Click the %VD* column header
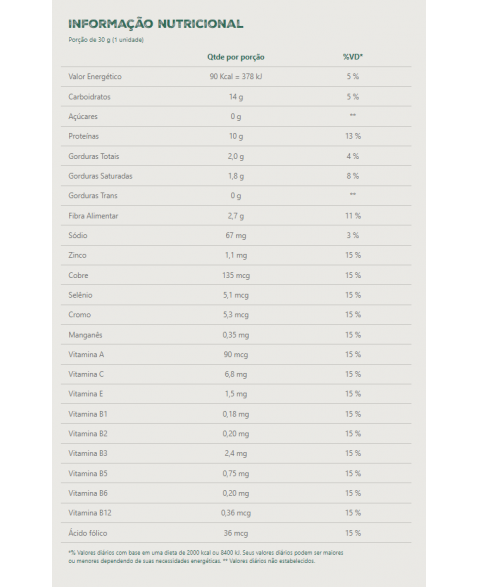 (x=353, y=57)
